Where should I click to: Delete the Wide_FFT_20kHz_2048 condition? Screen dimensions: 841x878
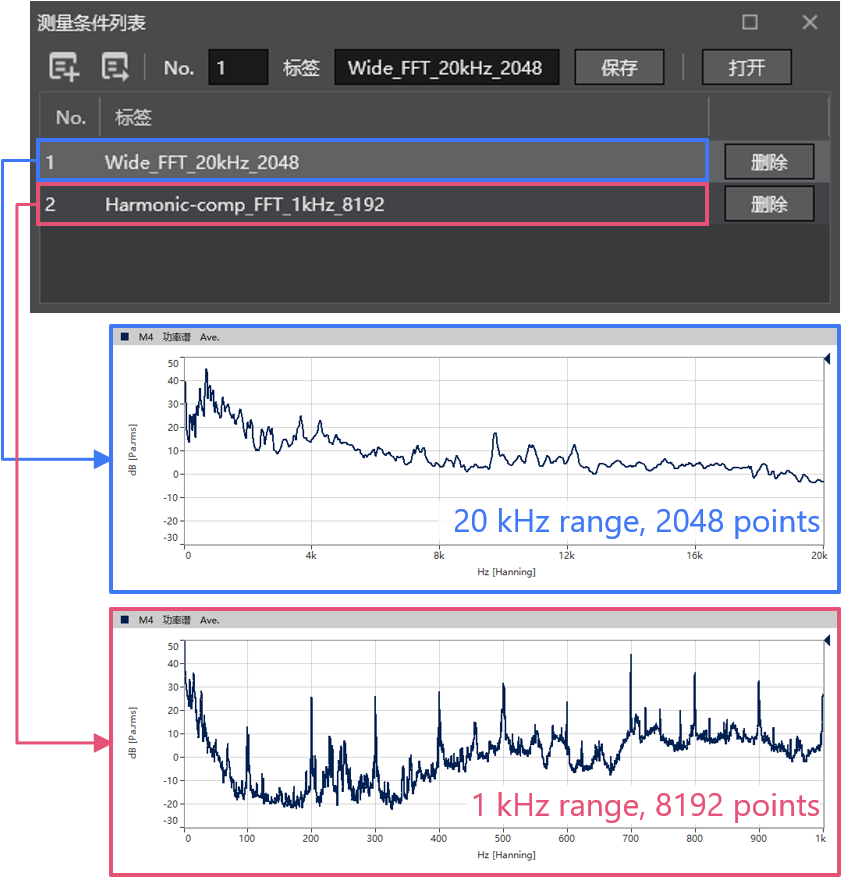(769, 161)
